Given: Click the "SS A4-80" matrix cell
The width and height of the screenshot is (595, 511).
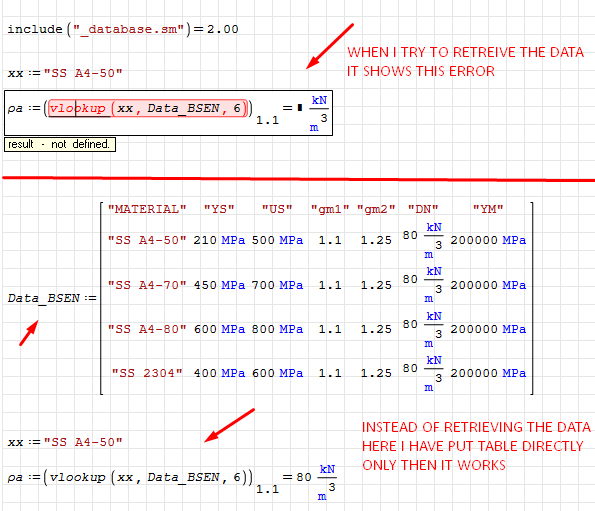Looking at the screenshot, I should (147, 329).
